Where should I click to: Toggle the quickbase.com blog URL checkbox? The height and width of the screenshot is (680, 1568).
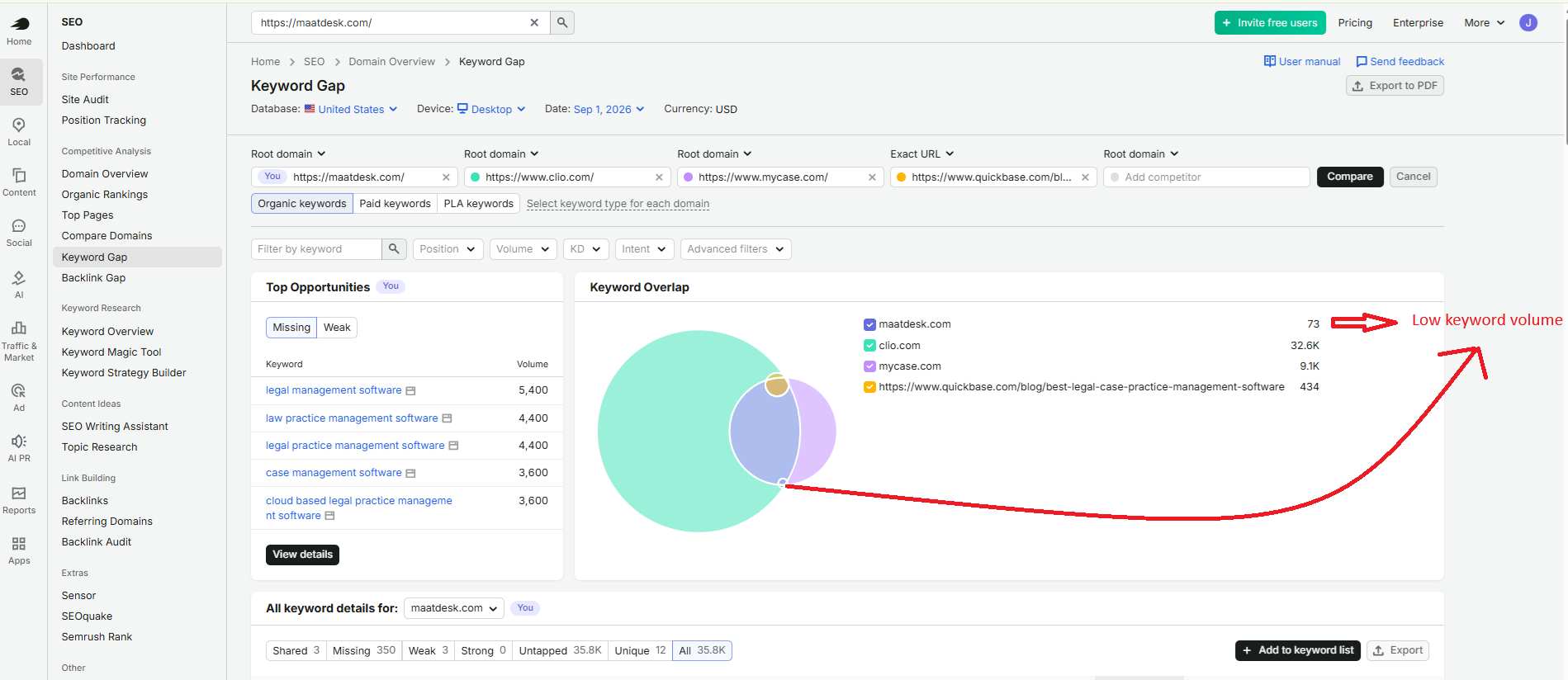tap(869, 387)
